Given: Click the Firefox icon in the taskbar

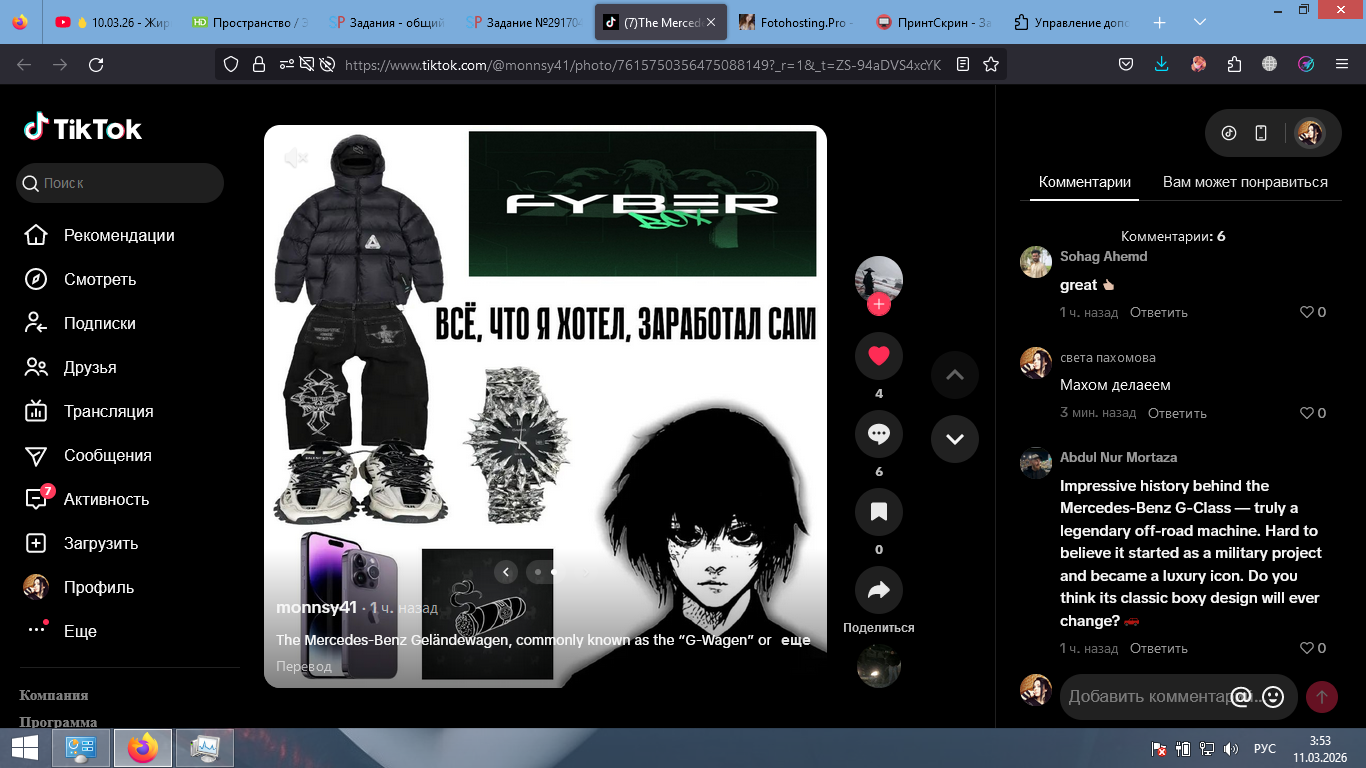Looking at the screenshot, I should pyautogui.click(x=143, y=748).
